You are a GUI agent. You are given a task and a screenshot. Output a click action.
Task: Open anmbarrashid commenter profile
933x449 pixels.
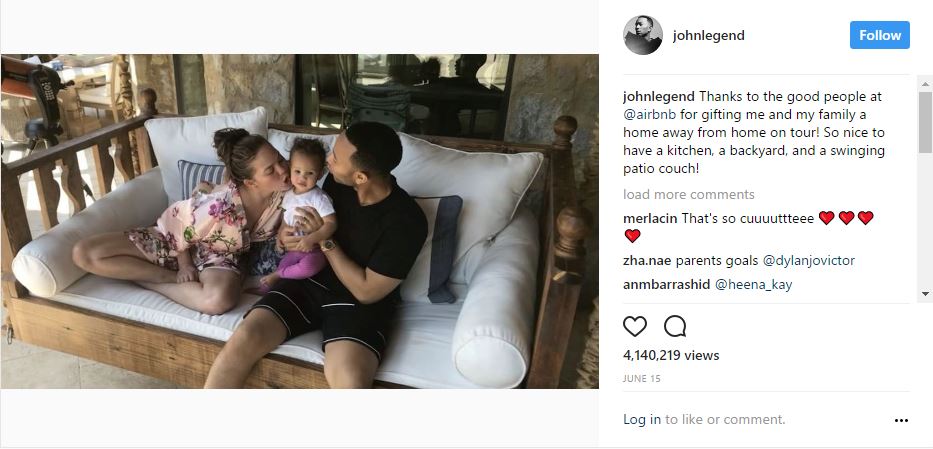point(666,284)
